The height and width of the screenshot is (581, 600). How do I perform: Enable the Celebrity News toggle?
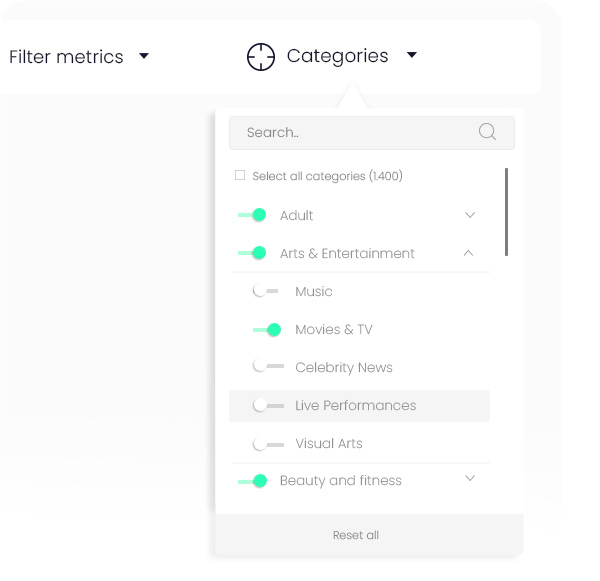[268, 366]
